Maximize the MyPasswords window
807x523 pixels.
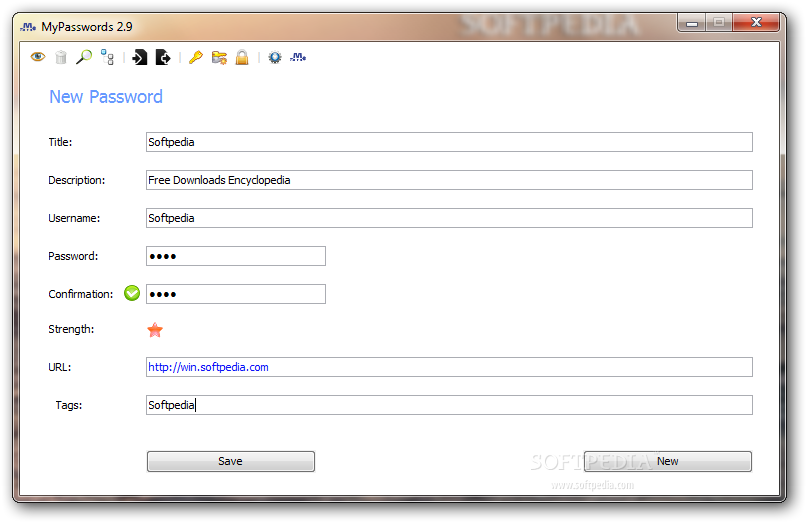(719, 23)
